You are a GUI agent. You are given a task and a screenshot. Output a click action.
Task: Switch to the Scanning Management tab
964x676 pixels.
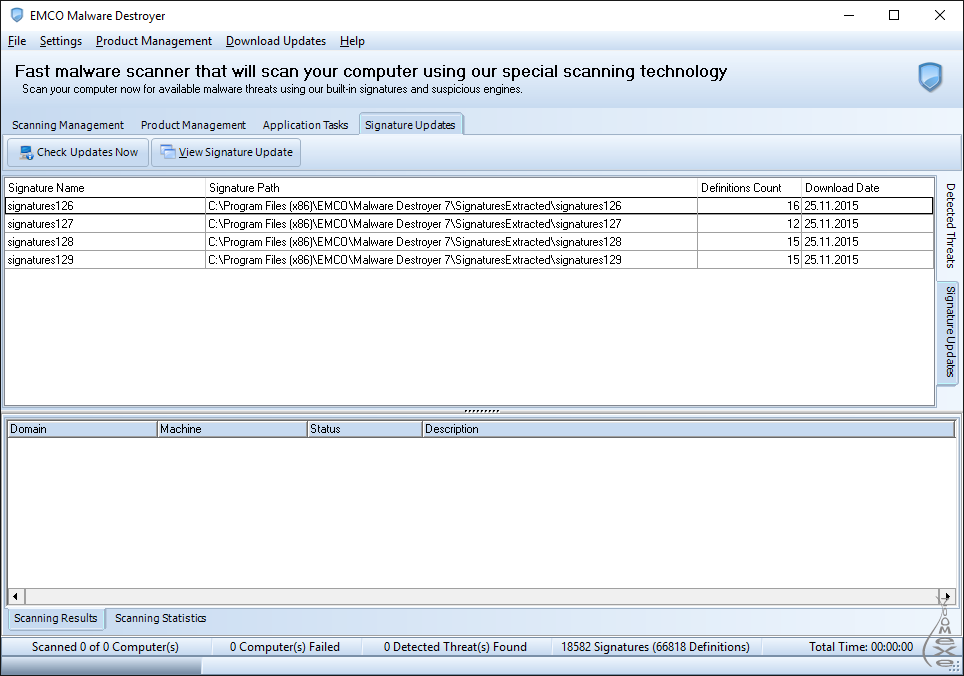(x=68, y=125)
